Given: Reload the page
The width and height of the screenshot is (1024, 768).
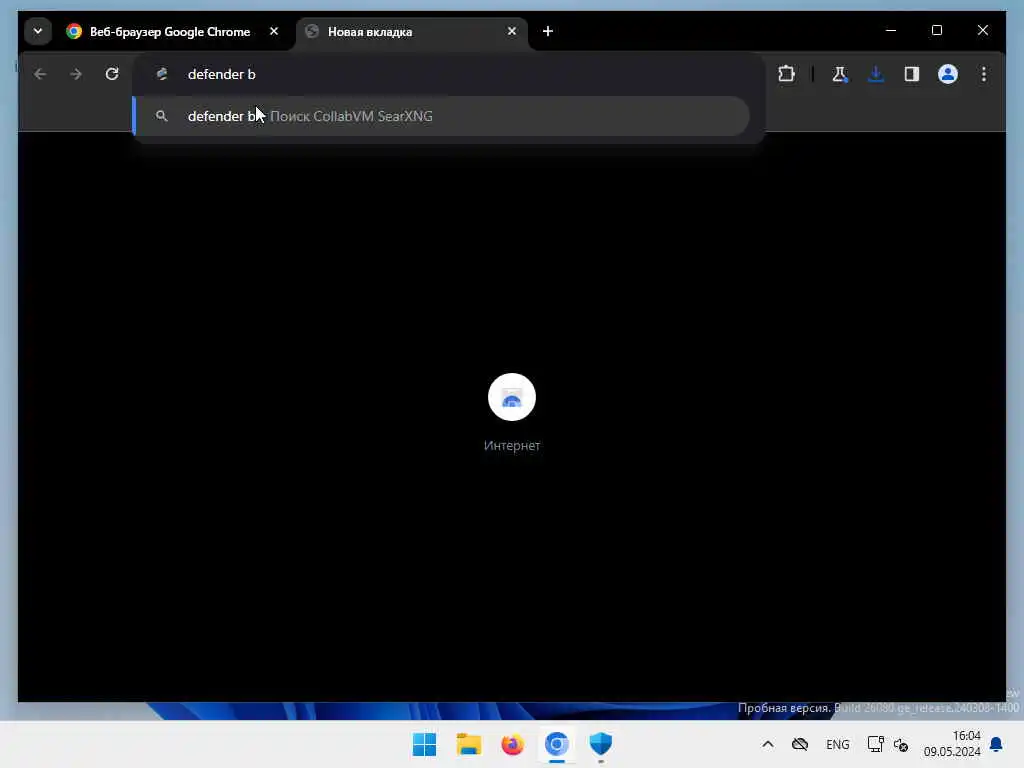Looking at the screenshot, I should 112,74.
